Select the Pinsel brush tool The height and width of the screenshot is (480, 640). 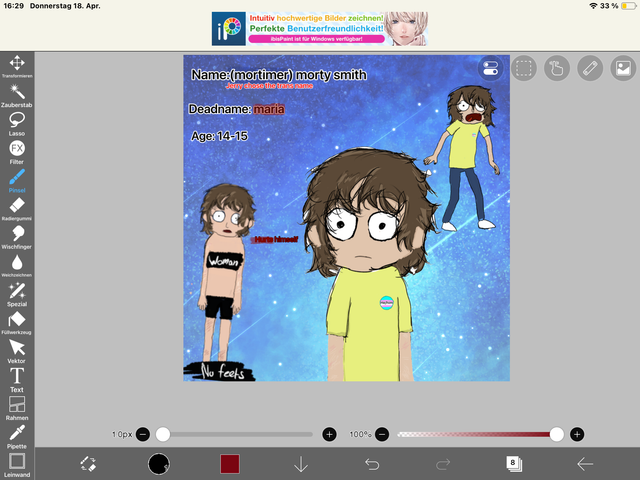(x=17, y=181)
